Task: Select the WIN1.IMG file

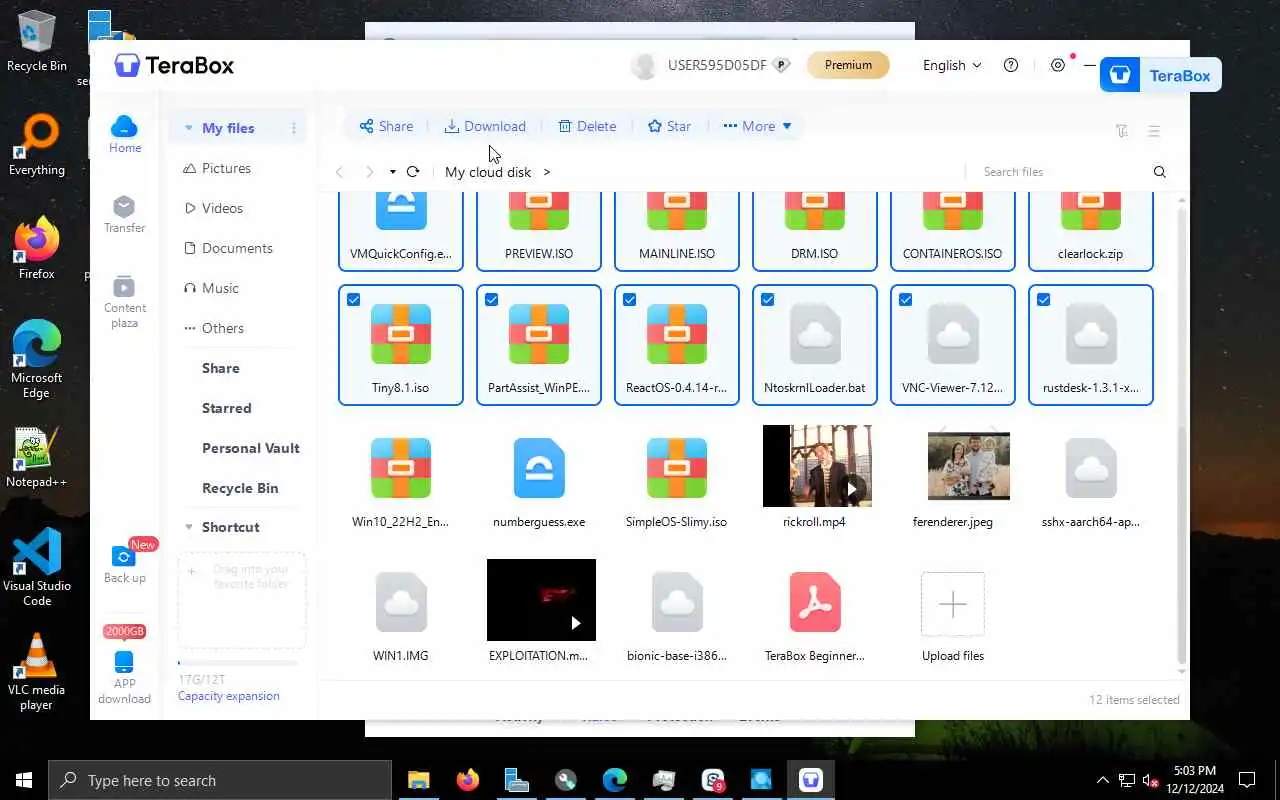Action: pyautogui.click(x=401, y=612)
